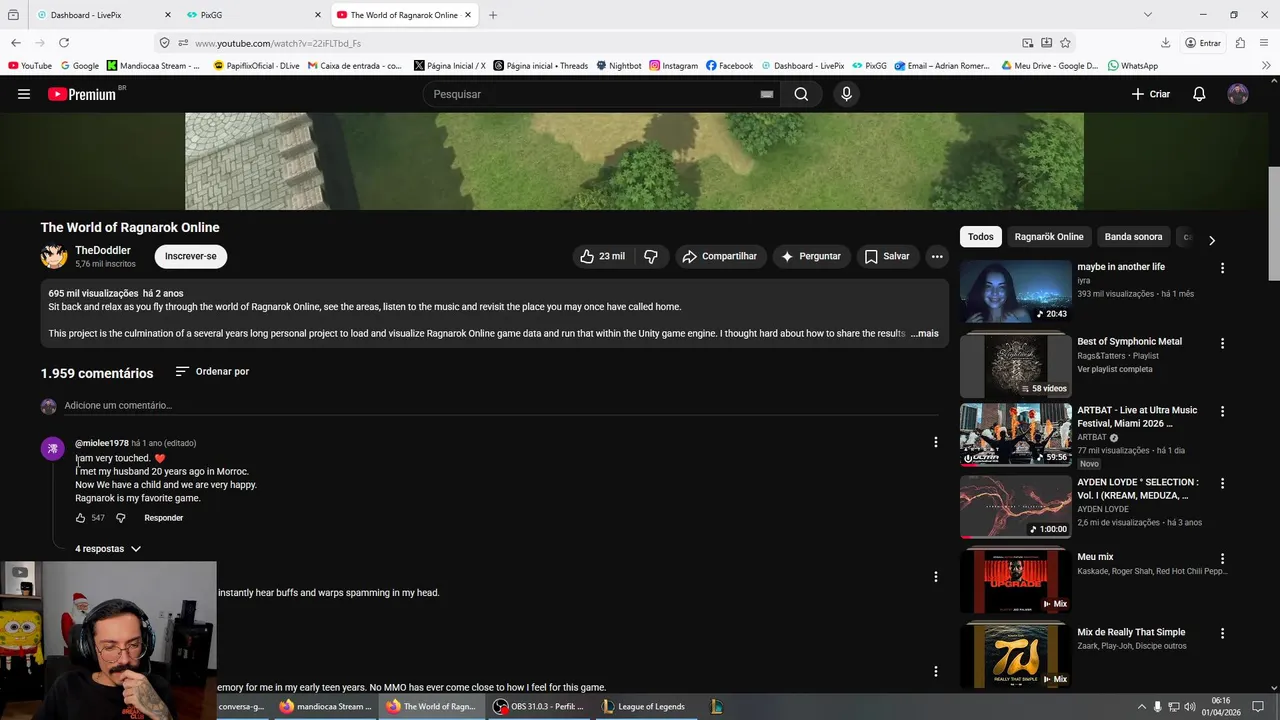1280x720 pixels.
Task: Open the 'maybe in another life' video thumbnail
Action: (1015, 292)
